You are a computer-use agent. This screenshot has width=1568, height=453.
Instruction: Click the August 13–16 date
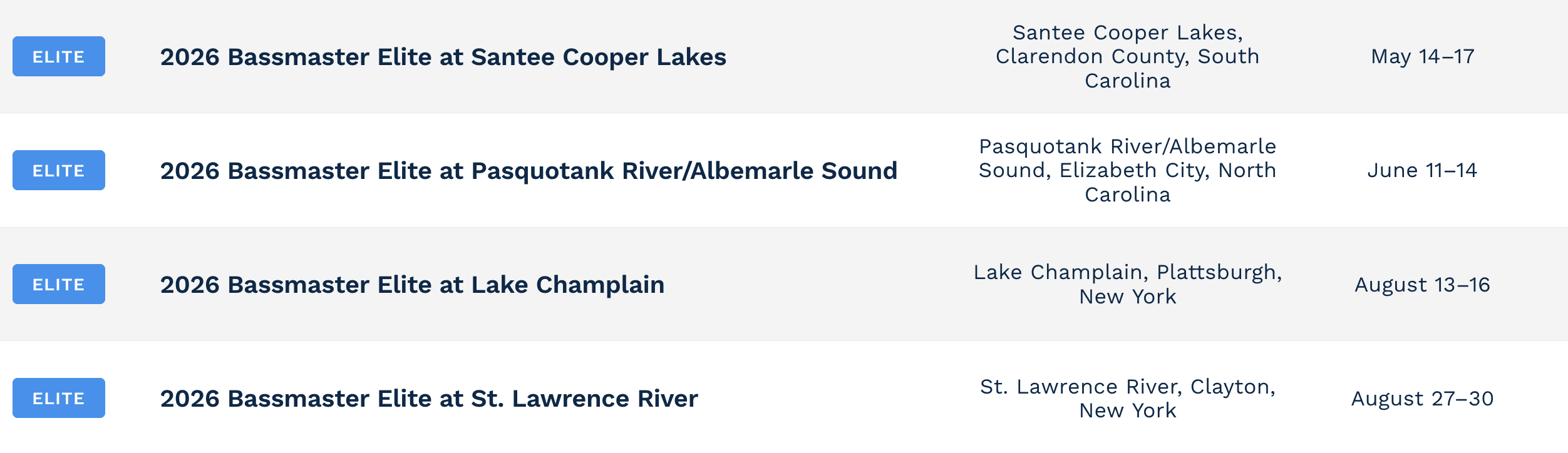(x=1422, y=285)
